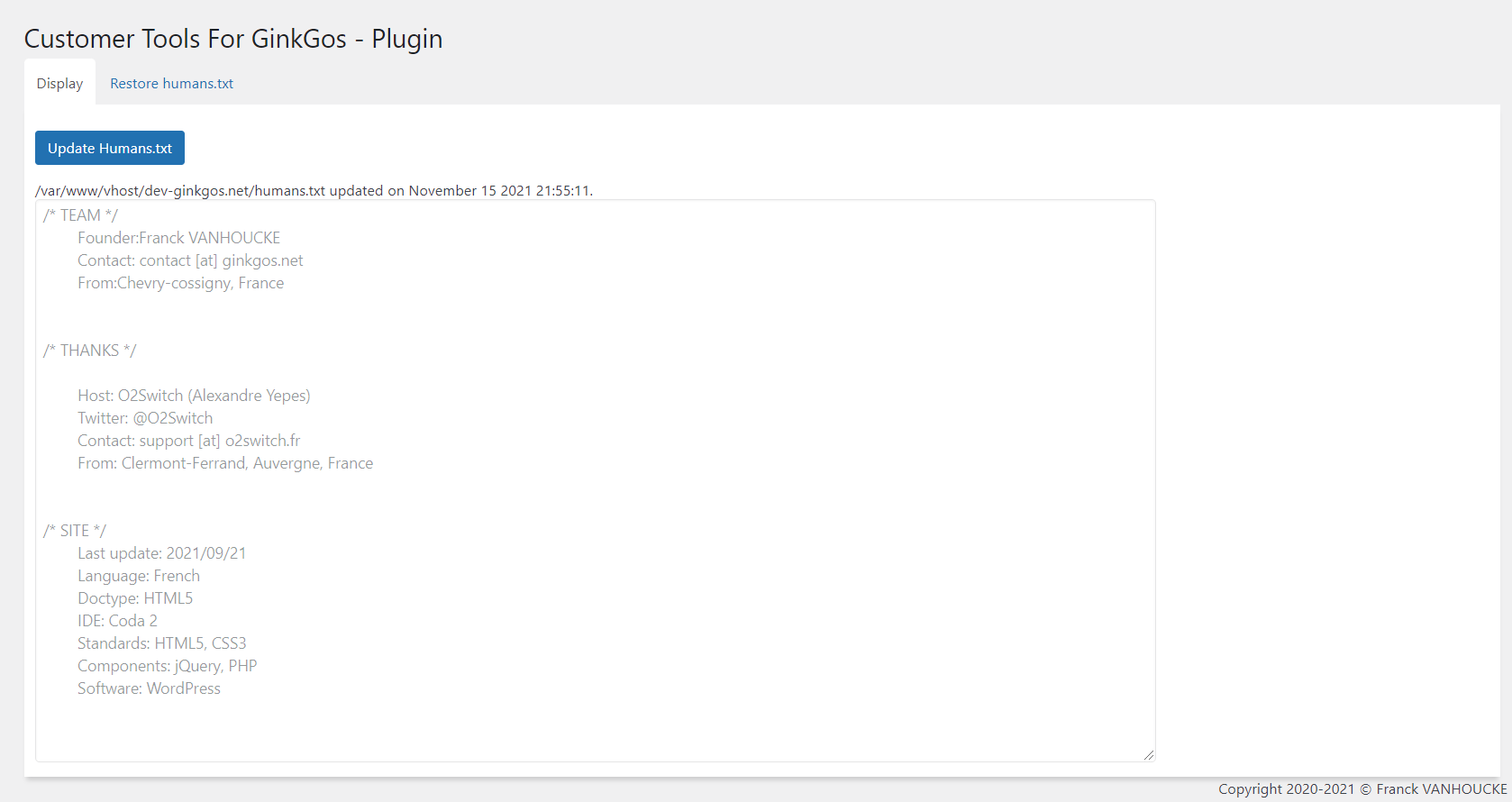Screen dimensions: 1512x802
Task: Place cursor on Twitter: @O2Switch line
Action: click(145, 418)
